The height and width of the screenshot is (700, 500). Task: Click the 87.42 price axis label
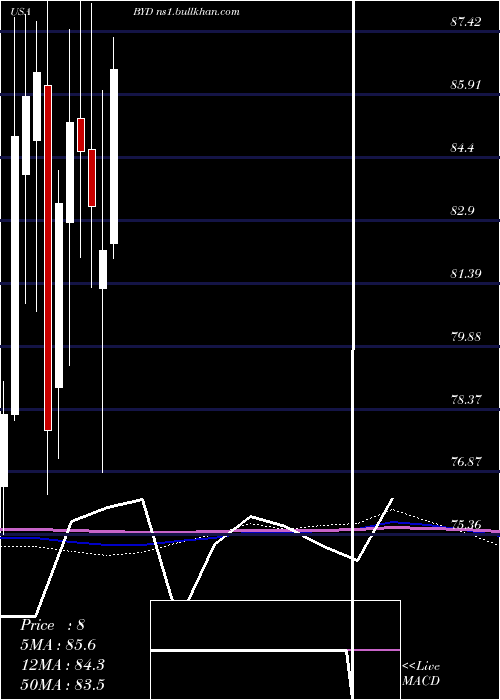click(466, 22)
